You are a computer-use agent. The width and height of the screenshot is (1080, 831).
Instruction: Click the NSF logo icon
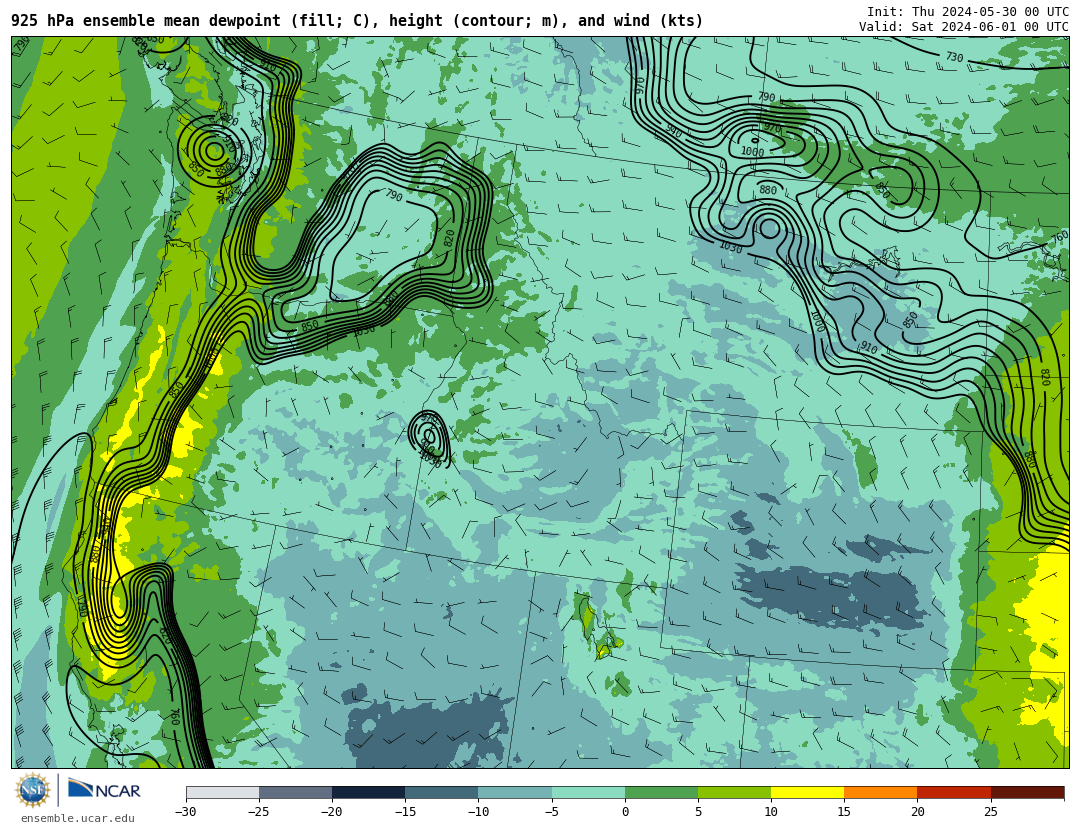[33, 790]
